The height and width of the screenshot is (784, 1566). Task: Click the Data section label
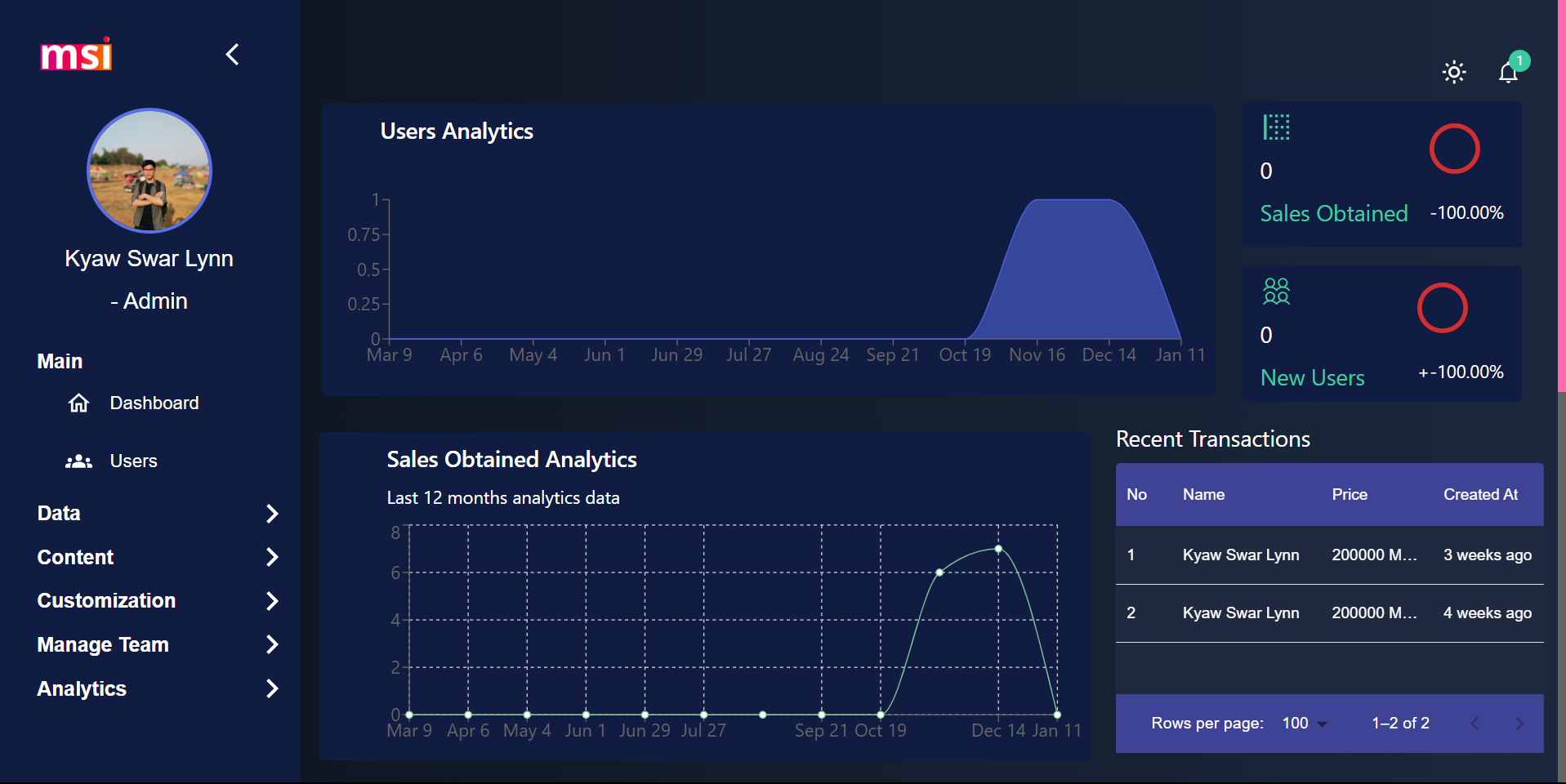[59, 514]
